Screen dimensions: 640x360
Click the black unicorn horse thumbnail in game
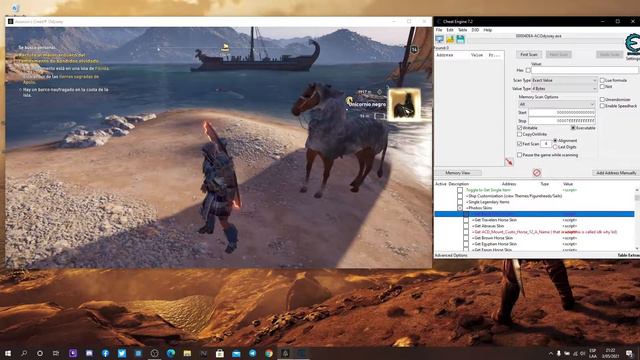coord(404,105)
